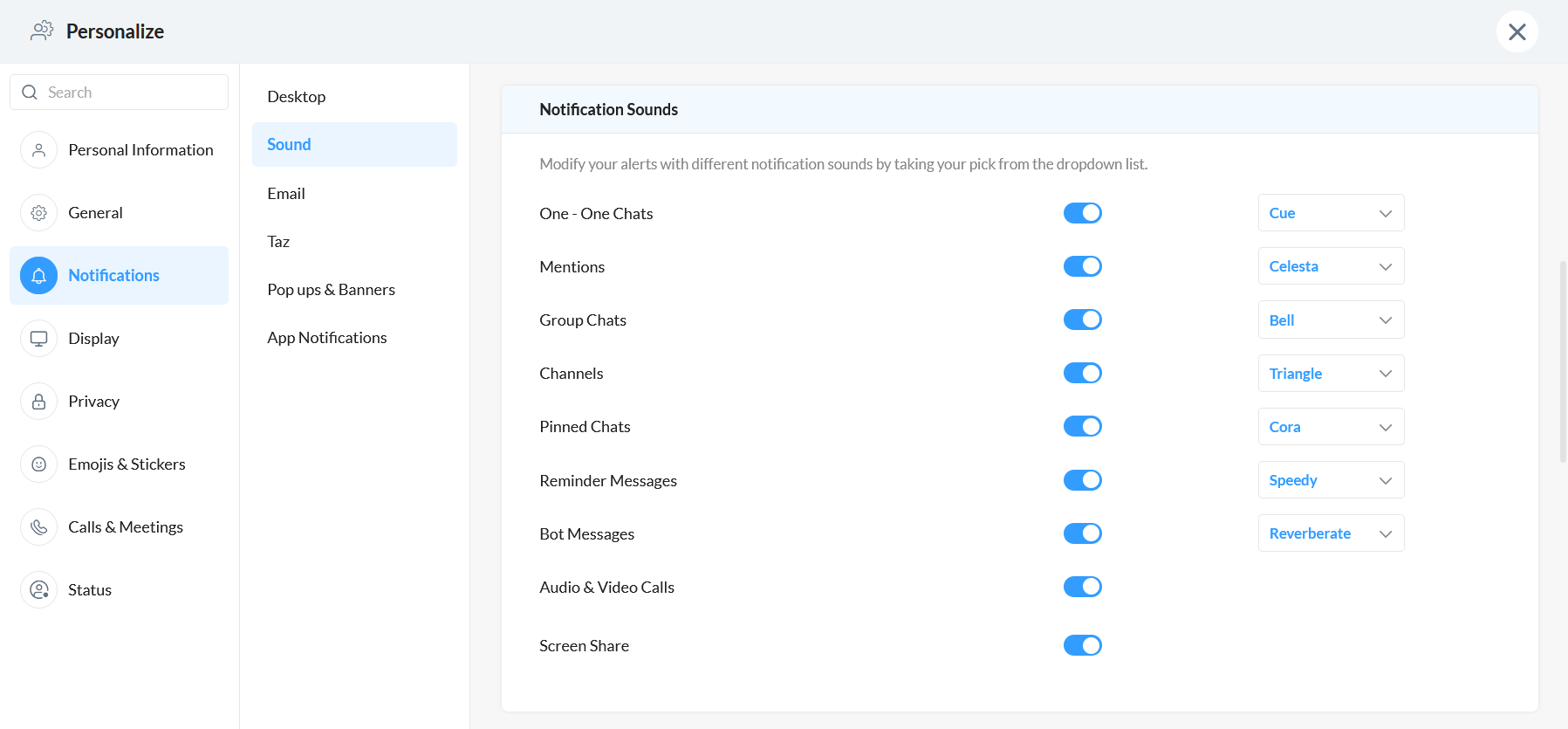Expand the Triangle dropdown for Channels
This screenshot has height=729, width=1568.
pos(1331,374)
